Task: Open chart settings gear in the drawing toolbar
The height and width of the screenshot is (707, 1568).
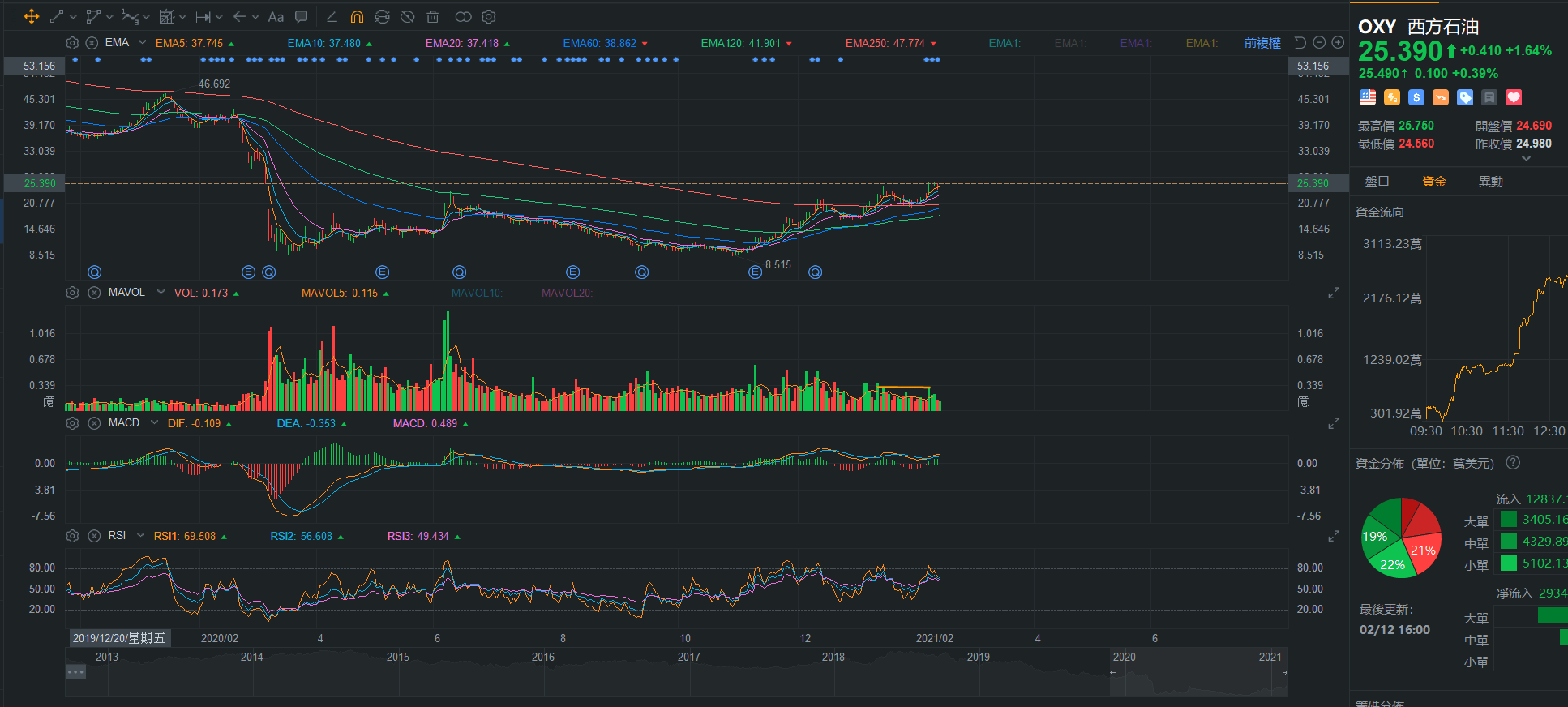Action: pyautogui.click(x=489, y=17)
